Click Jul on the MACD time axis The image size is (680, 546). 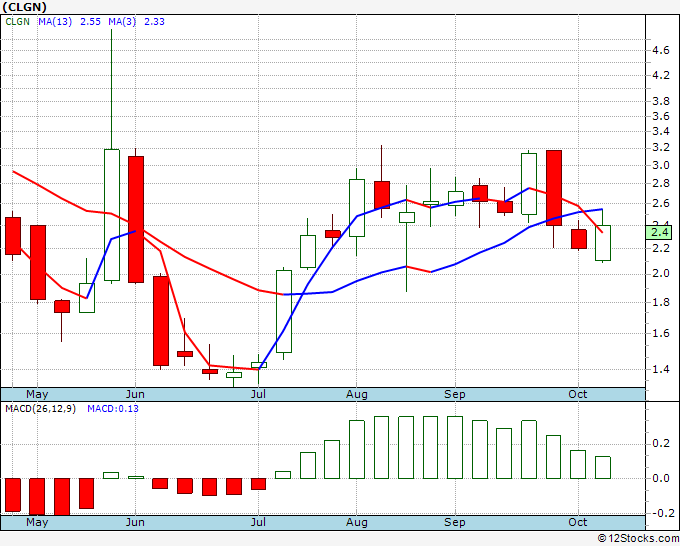tap(258, 522)
